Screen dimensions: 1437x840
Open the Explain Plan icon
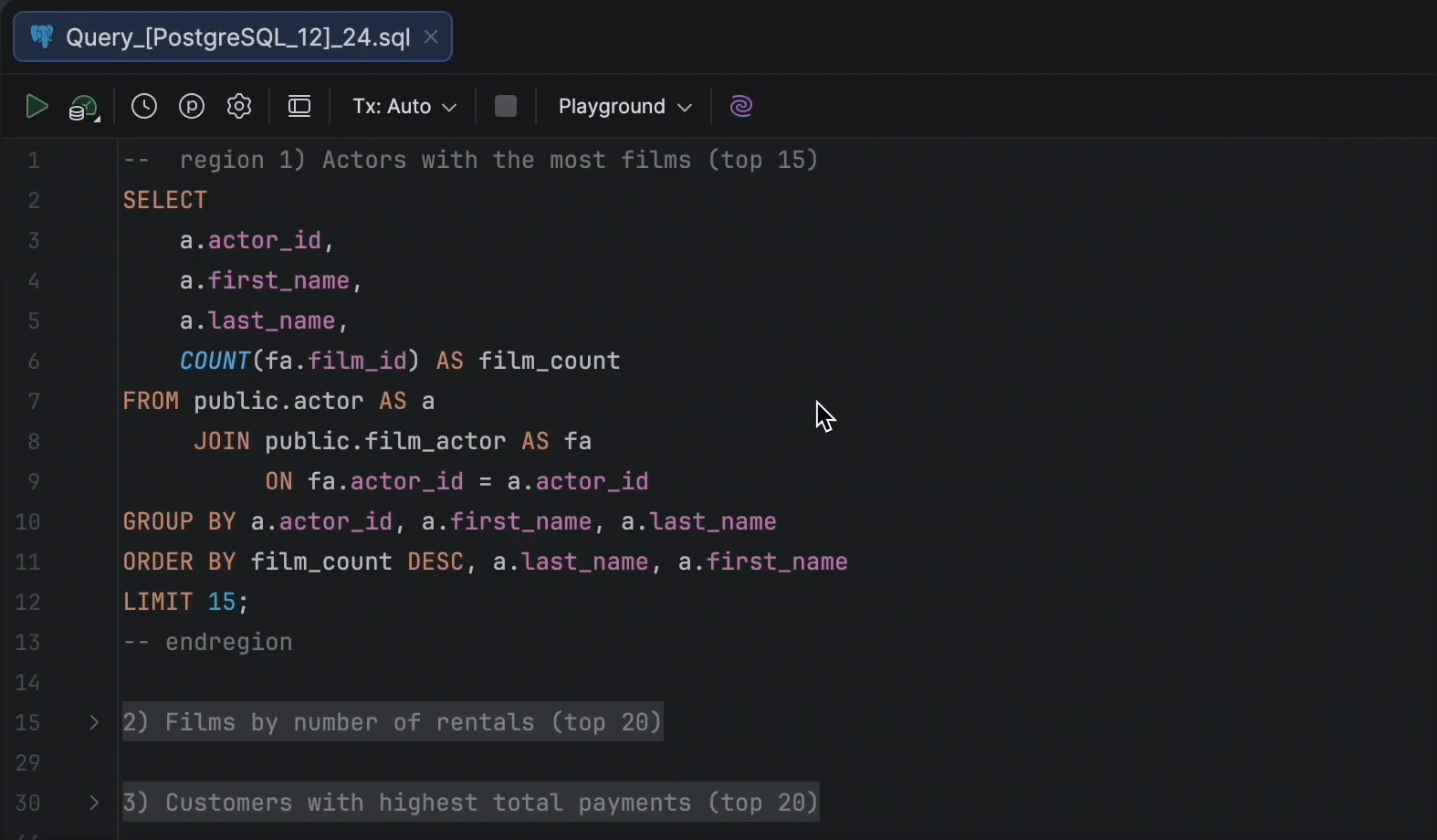pos(83,109)
